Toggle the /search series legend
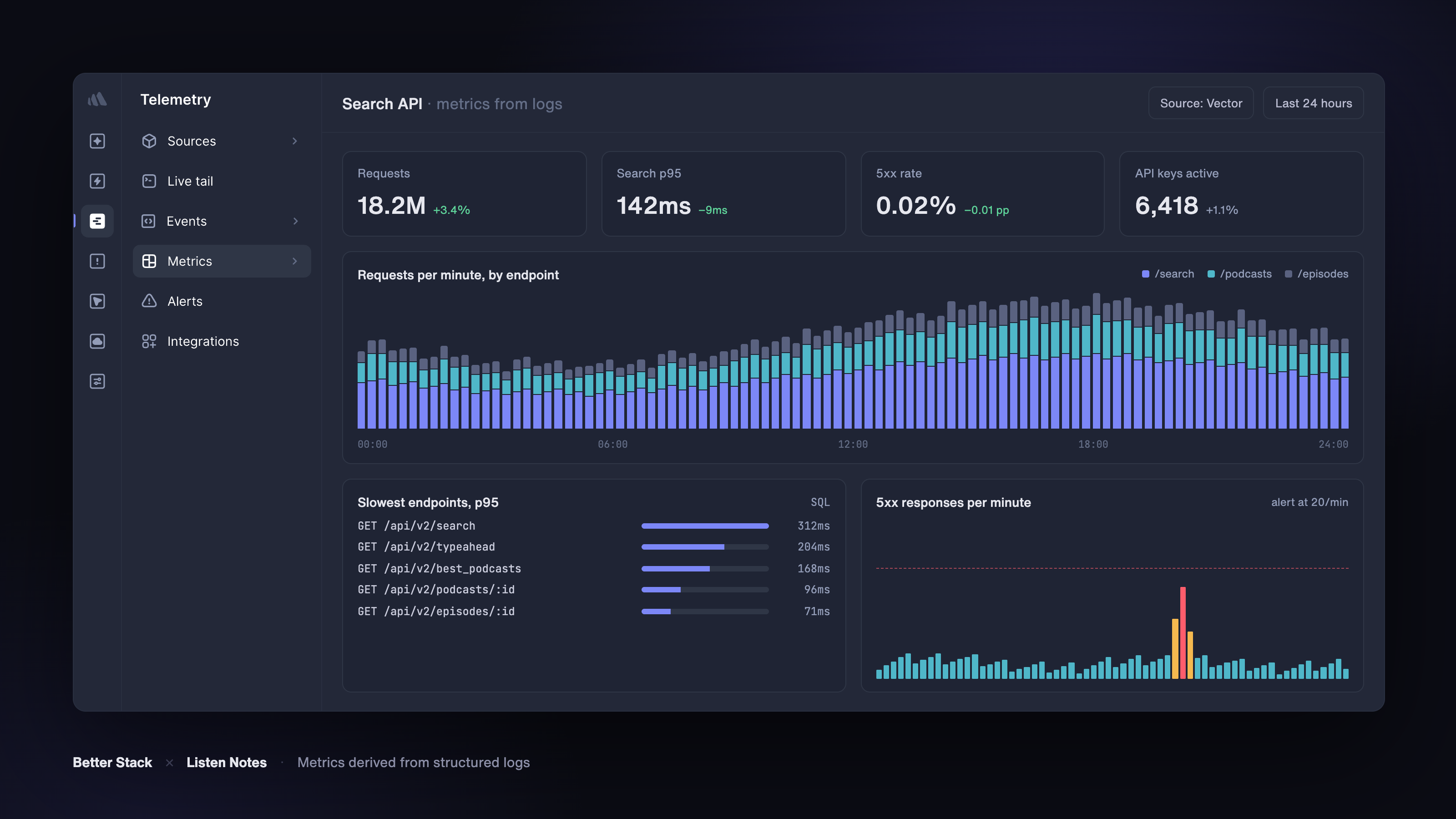 point(1168,274)
